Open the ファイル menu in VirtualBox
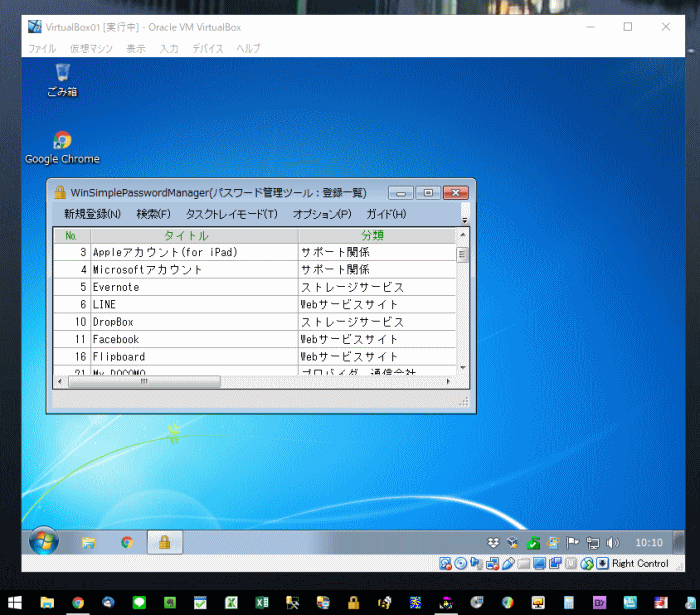Image resolution: width=700 pixels, height=615 pixels. pyautogui.click(x=42, y=48)
